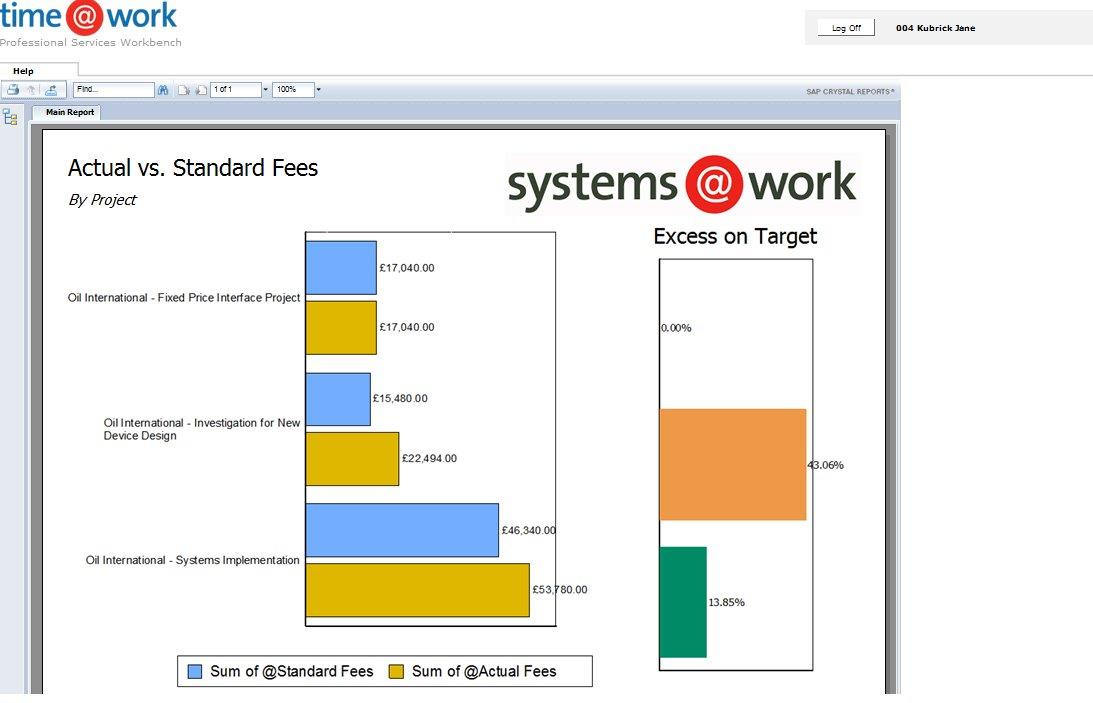Click the greyed-out up-arrow toolbar icon
This screenshot has width=1093, height=703.
(x=31, y=90)
